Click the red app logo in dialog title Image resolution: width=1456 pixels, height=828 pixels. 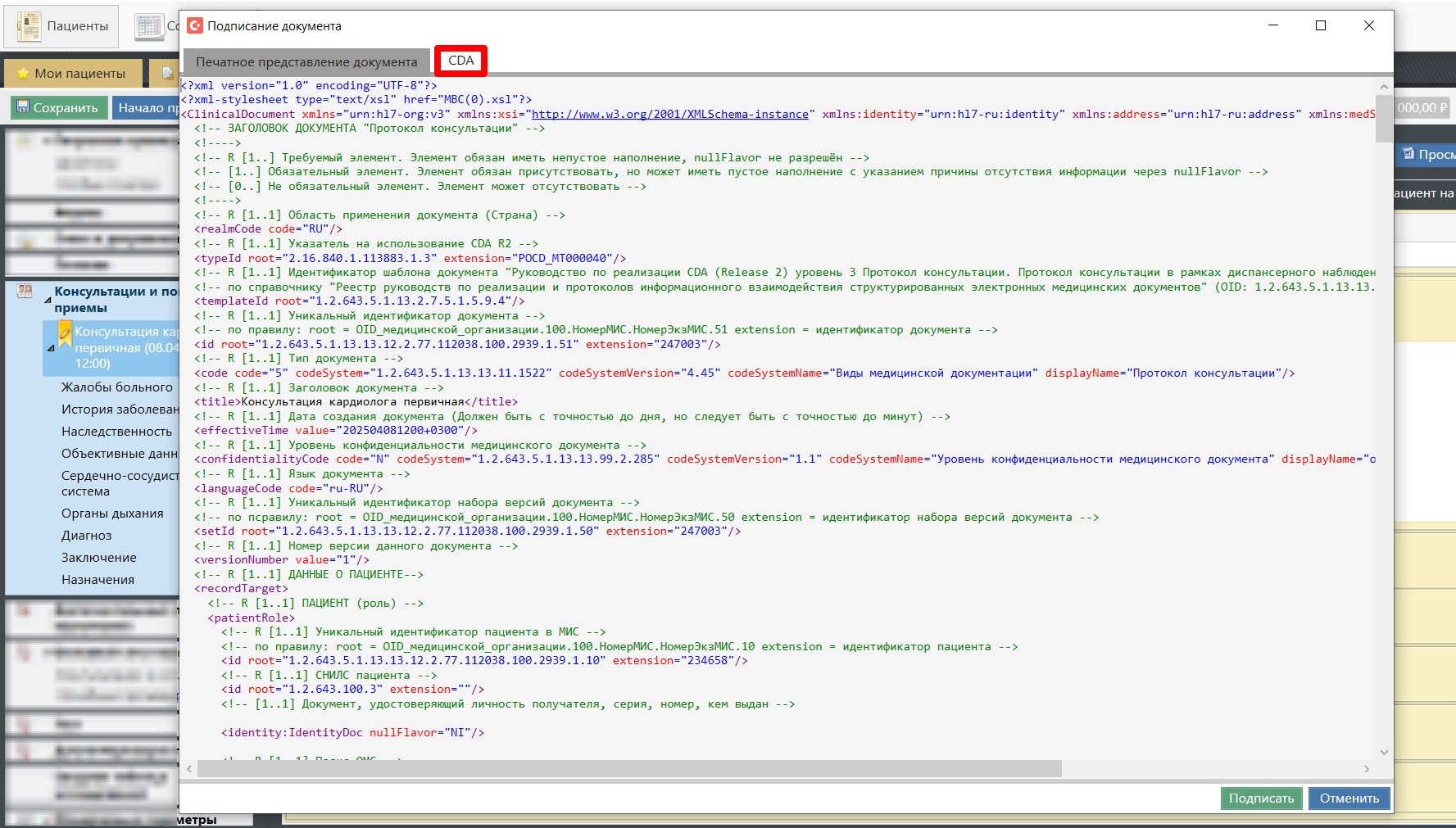coord(195,26)
